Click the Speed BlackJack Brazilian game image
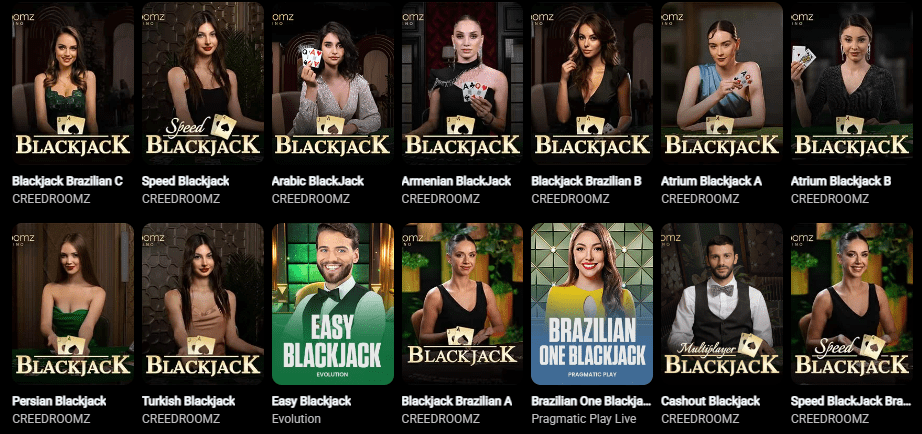The width and height of the screenshot is (922, 434). tap(852, 303)
